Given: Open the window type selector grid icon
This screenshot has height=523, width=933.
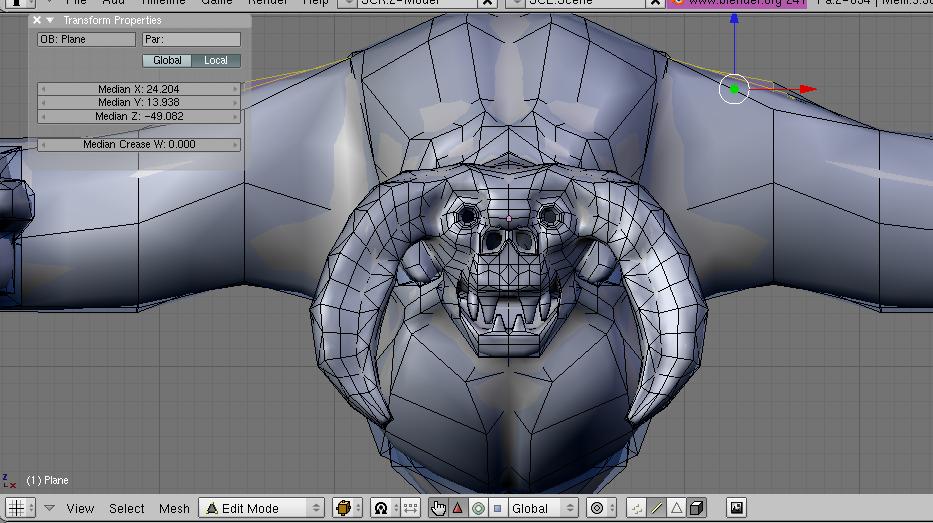Looking at the screenshot, I should click(x=15, y=508).
